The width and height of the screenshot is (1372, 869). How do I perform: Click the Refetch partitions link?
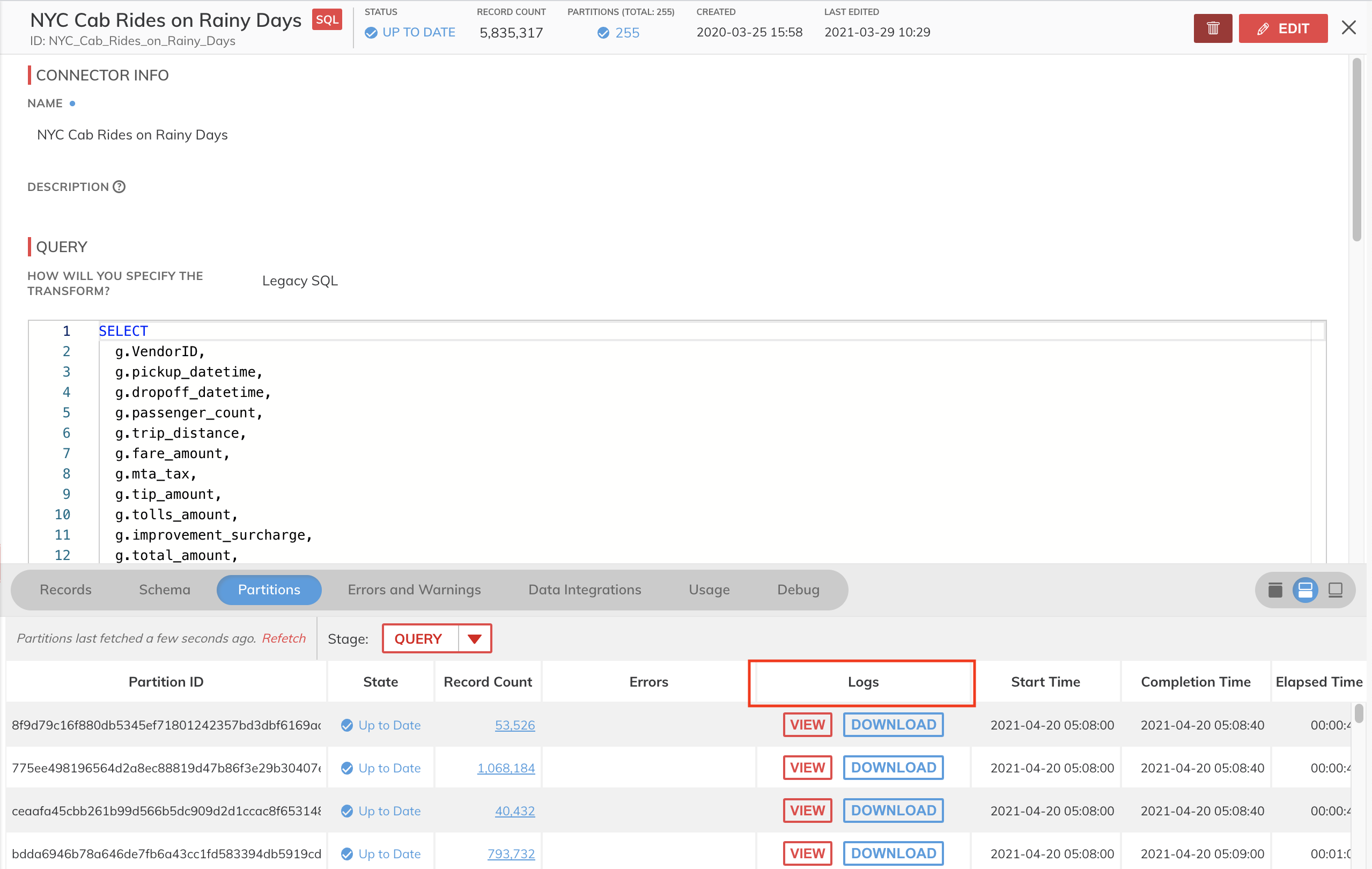284,638
